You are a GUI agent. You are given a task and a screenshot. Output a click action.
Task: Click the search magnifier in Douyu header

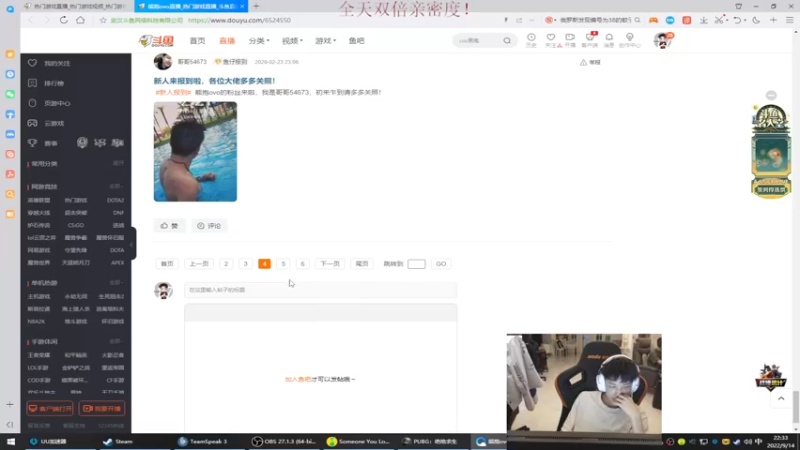(507, 41)
